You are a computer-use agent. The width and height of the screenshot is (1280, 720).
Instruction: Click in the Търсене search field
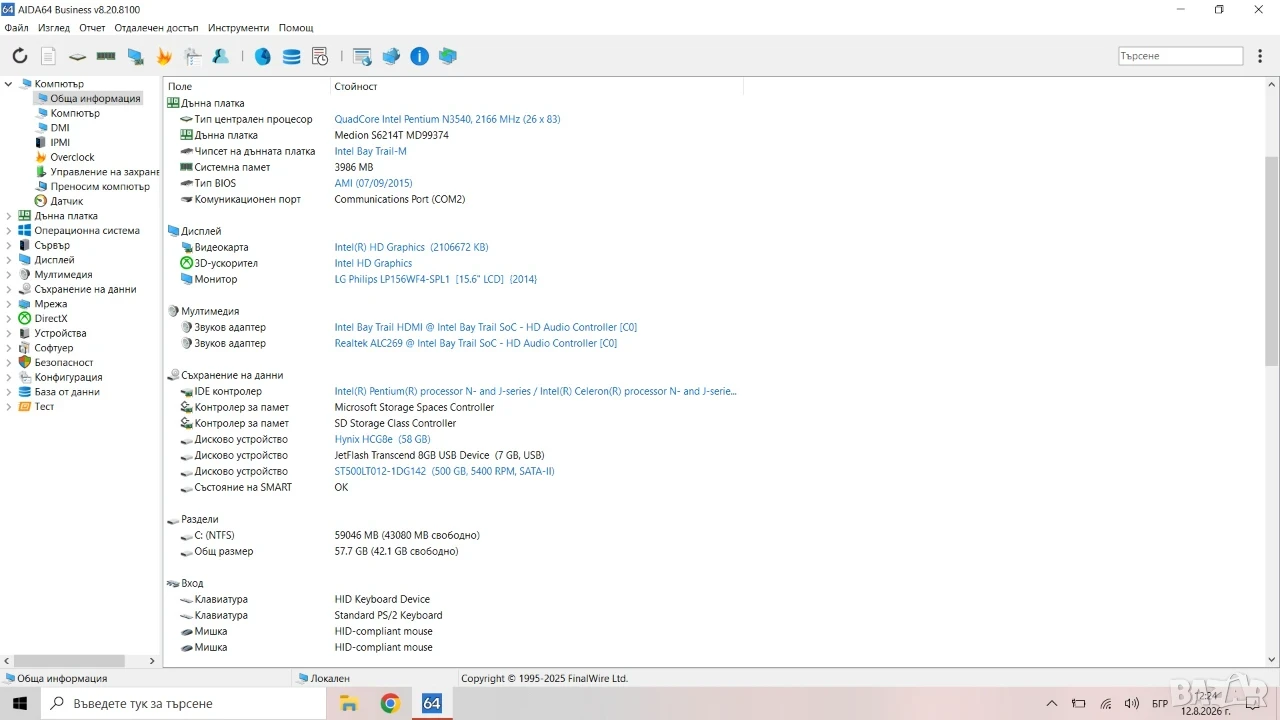[x=1180, y=56]
